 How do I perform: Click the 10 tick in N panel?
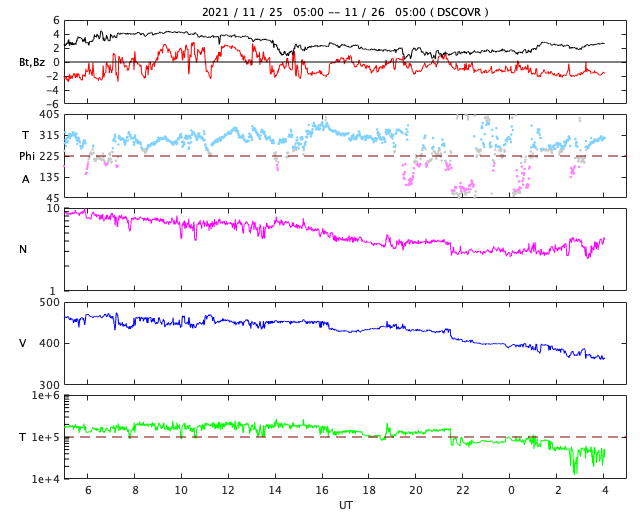point(53,208)
